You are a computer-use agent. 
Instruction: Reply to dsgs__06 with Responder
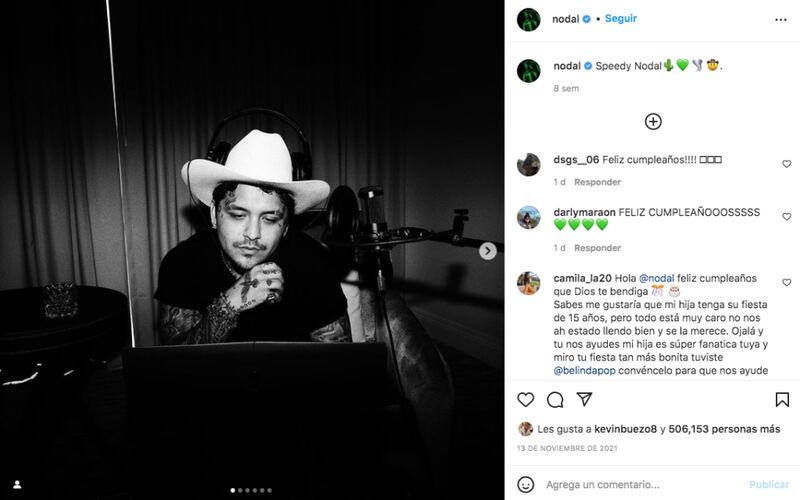point(597,182)
